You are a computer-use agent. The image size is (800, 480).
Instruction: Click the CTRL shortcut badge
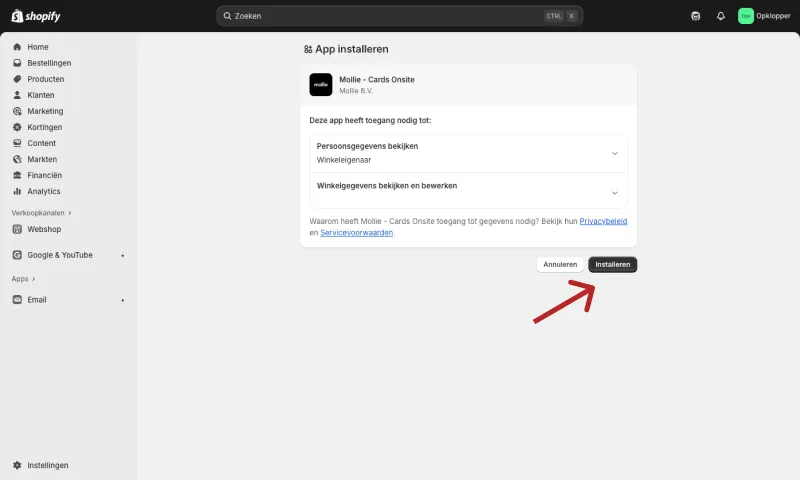554,16
